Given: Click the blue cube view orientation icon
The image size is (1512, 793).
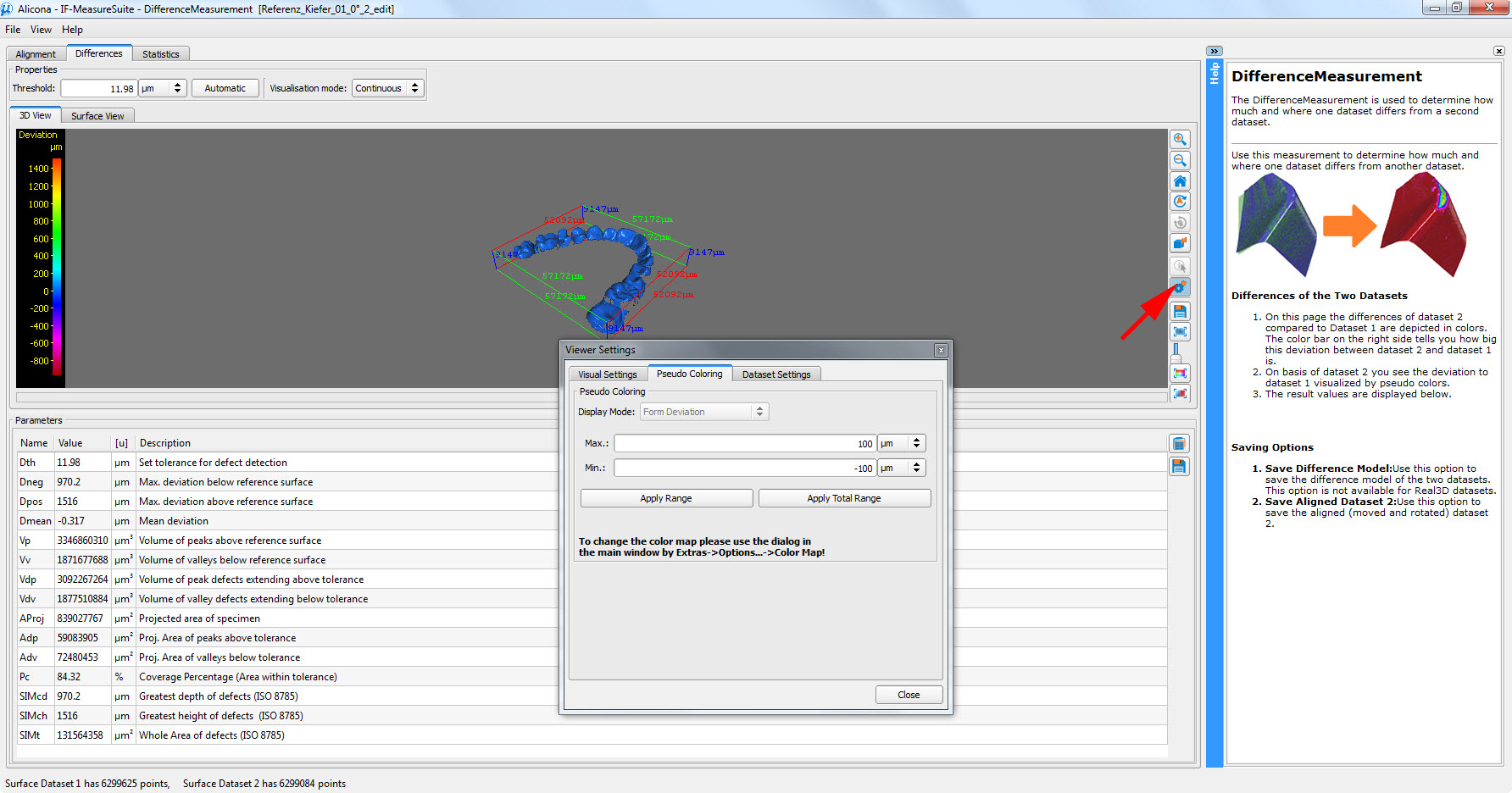Looking at the screenshot, I should point(1180,243).
